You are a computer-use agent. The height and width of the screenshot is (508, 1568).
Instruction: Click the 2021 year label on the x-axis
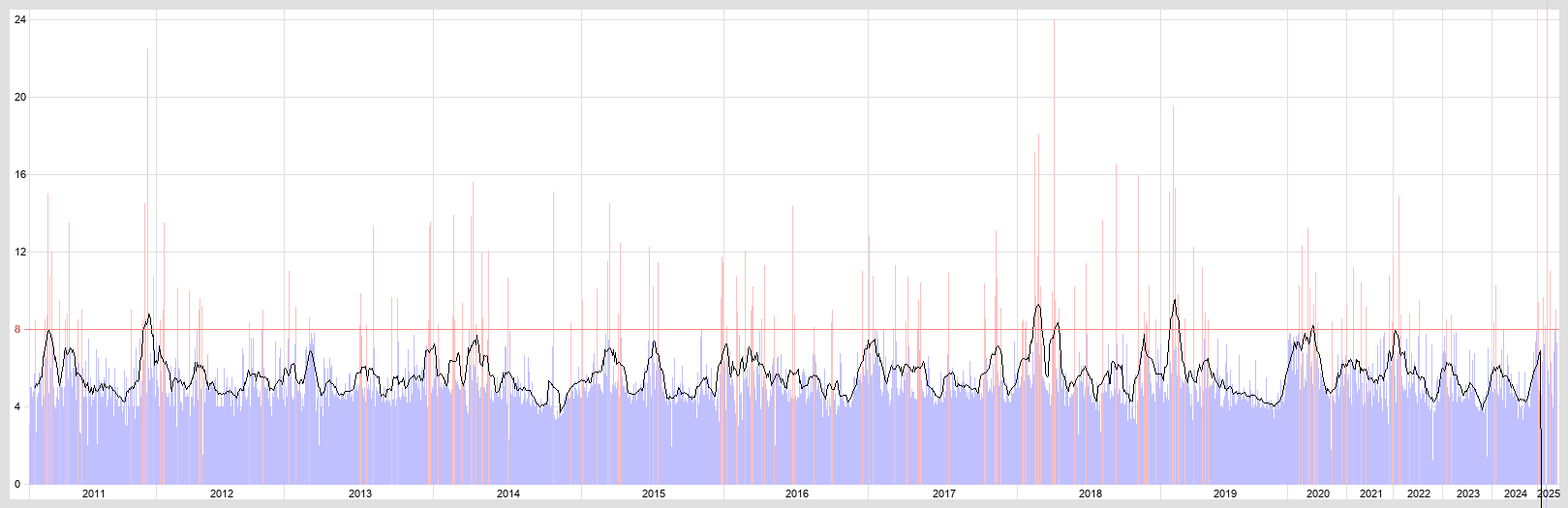pos(1371,493)
